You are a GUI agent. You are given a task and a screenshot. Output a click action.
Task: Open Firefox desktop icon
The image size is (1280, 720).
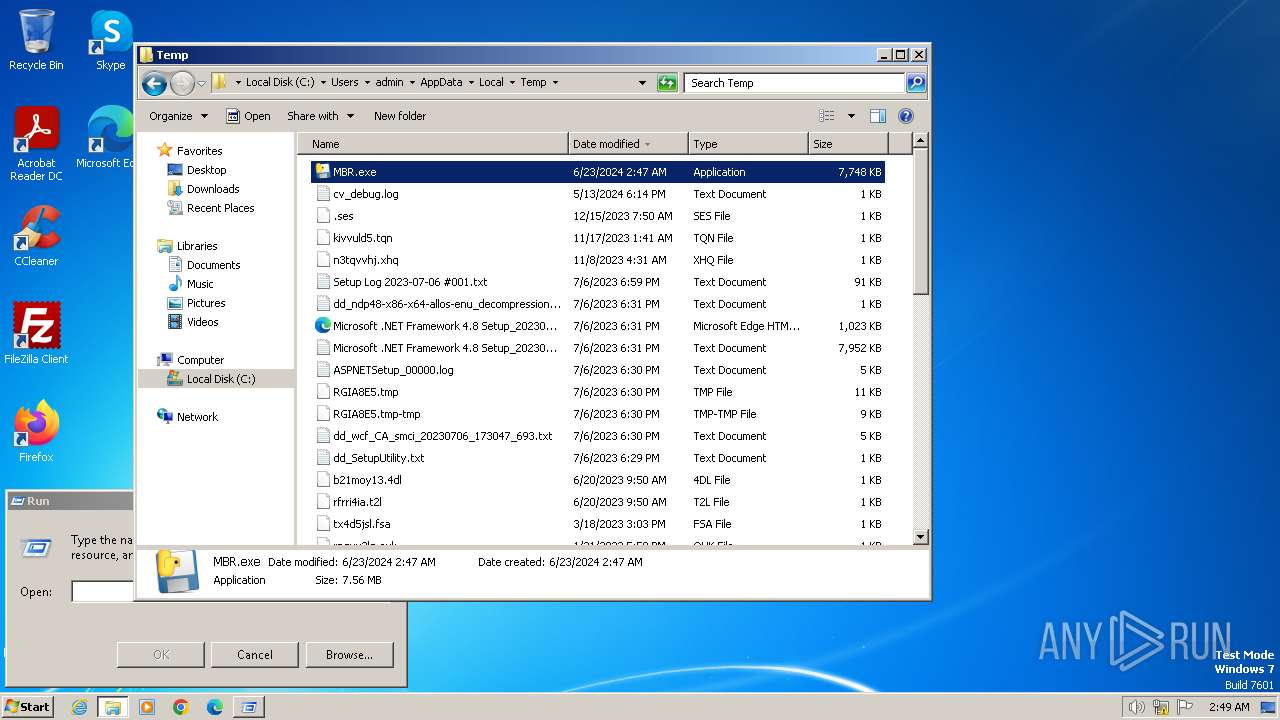pyautogui.click(x=36, y=432)
